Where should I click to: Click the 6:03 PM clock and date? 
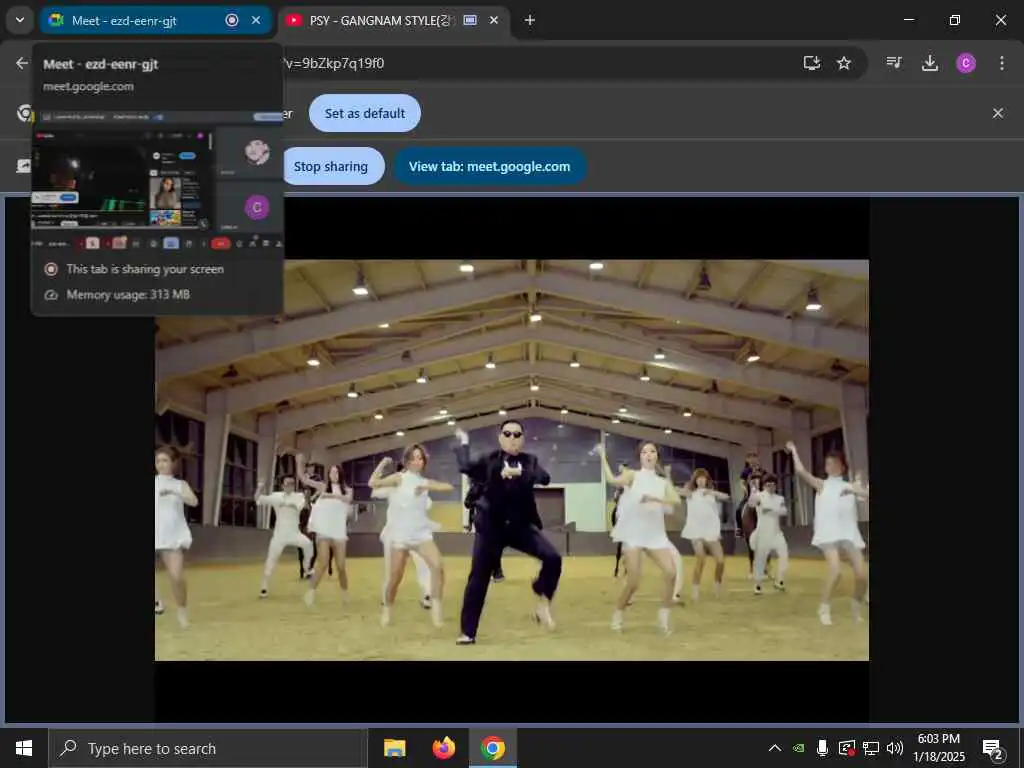pyautogui.click(x=939, y=748)
